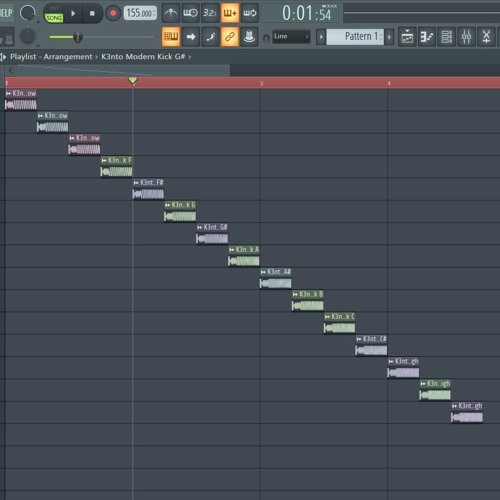
Task: Expand arrow after K3nto Modern Kick G#
Action: [x=190, y=57]
